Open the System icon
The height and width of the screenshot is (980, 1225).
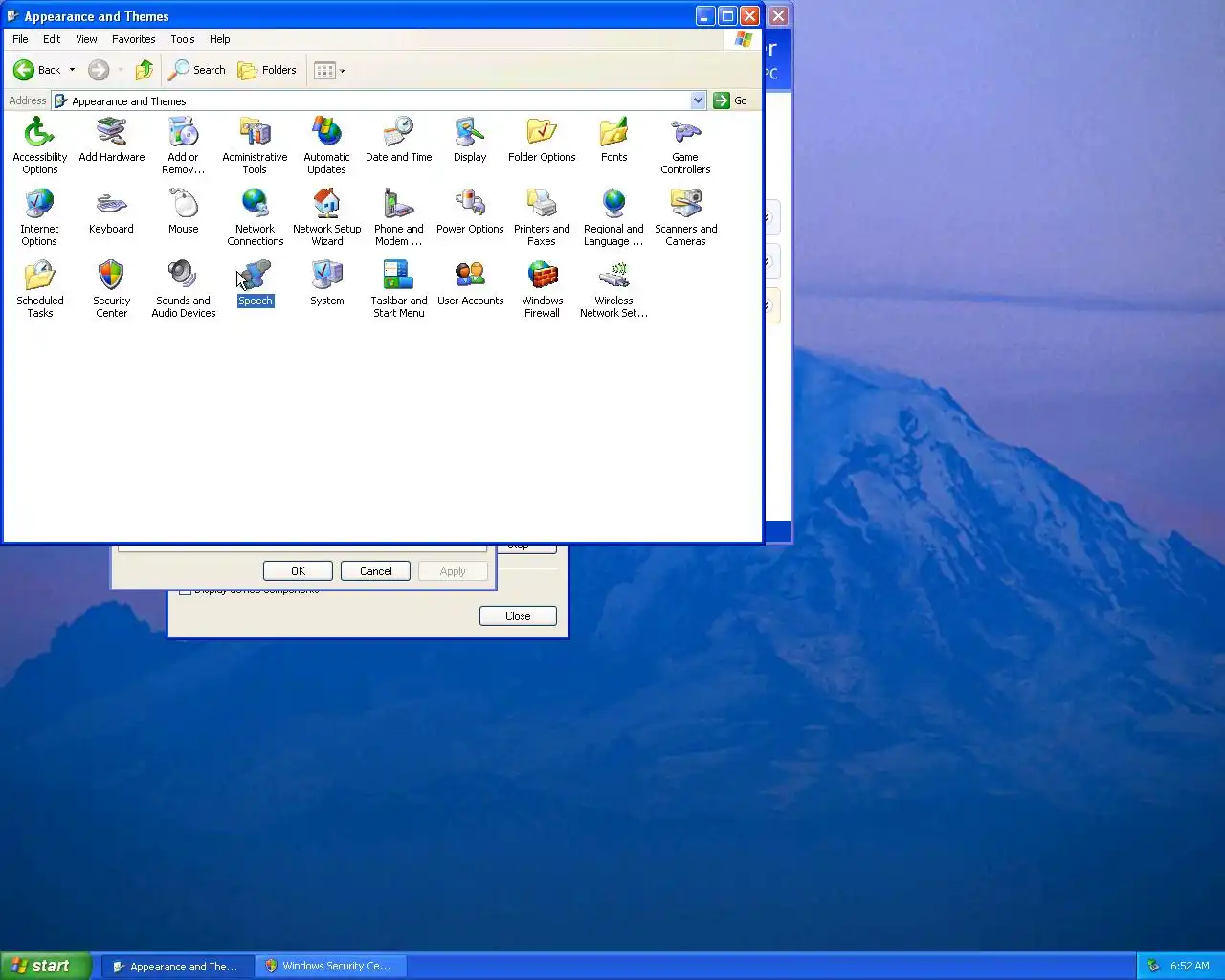pos(326,283)
